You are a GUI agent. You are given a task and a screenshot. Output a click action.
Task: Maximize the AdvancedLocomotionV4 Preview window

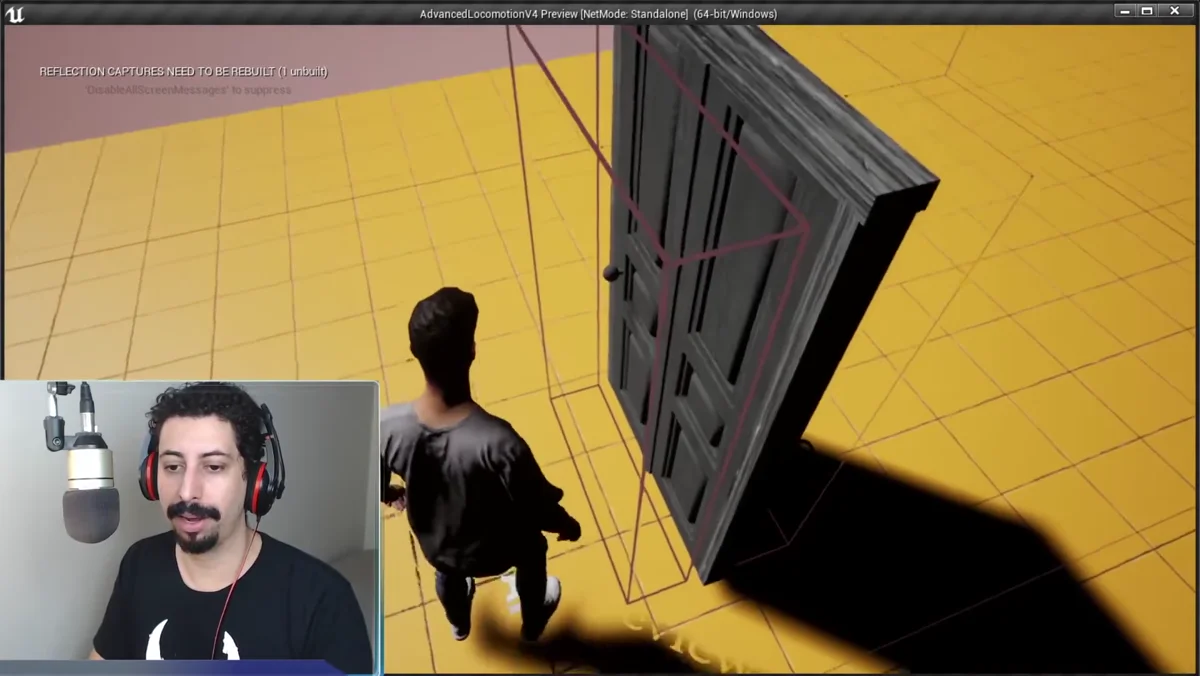(1148, 11)
